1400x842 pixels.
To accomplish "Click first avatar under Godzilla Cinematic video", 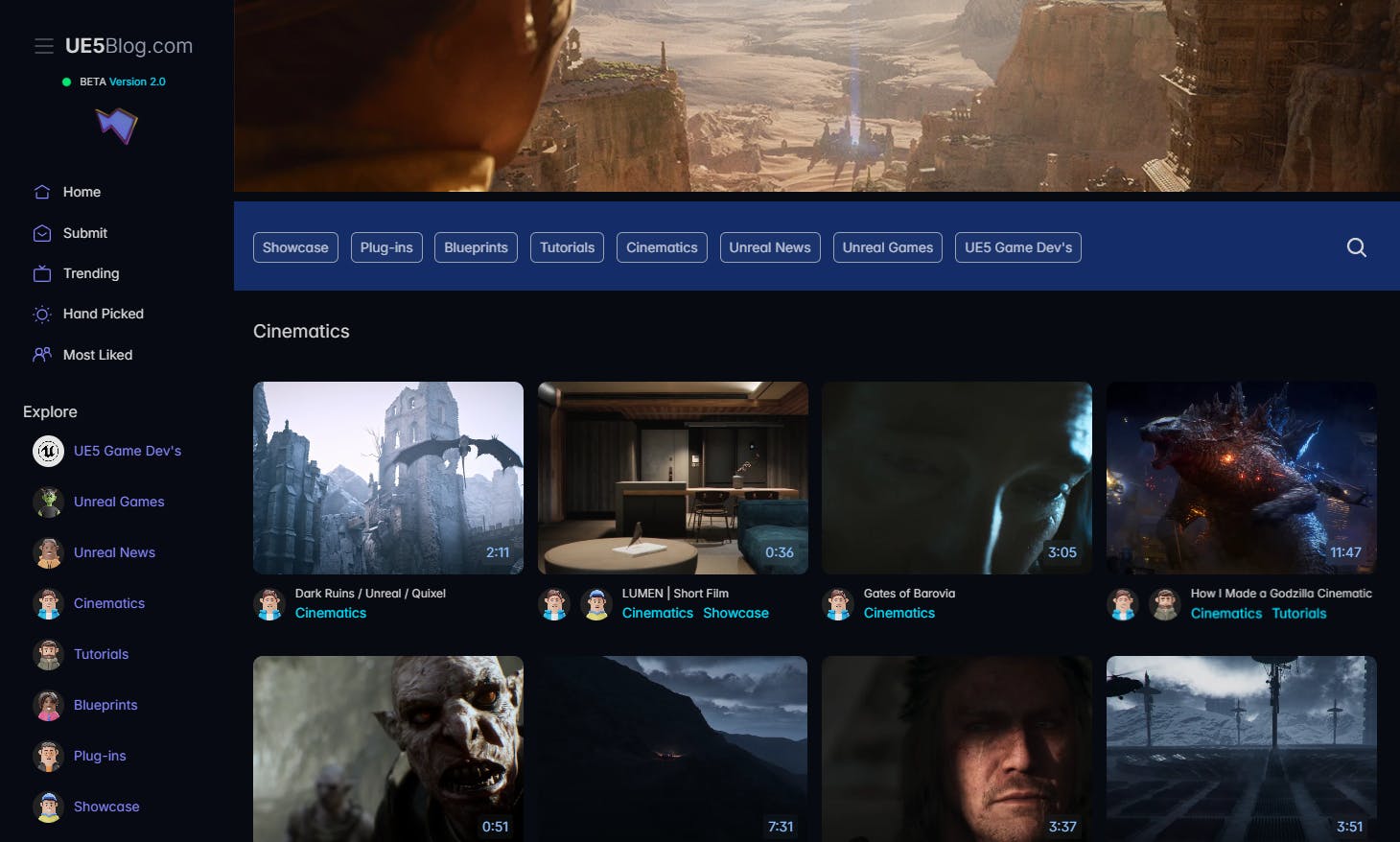I will 1123,604.
